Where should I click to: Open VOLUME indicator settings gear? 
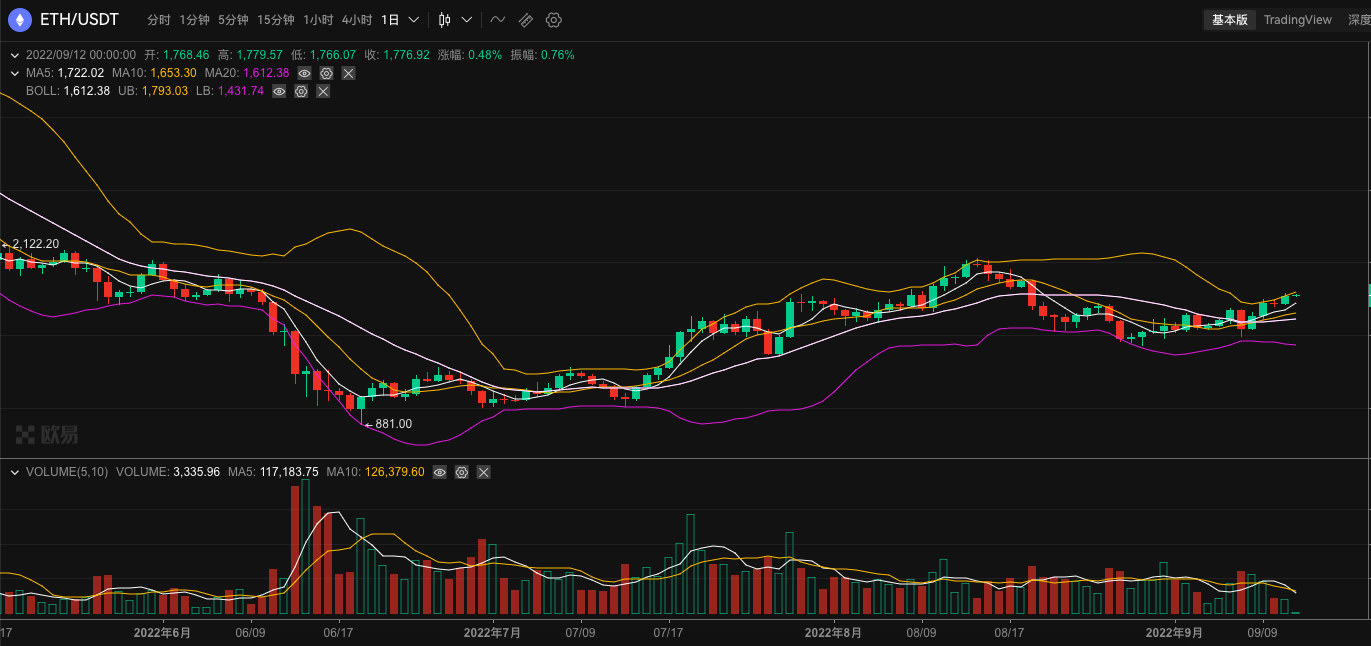click(461, 472)
